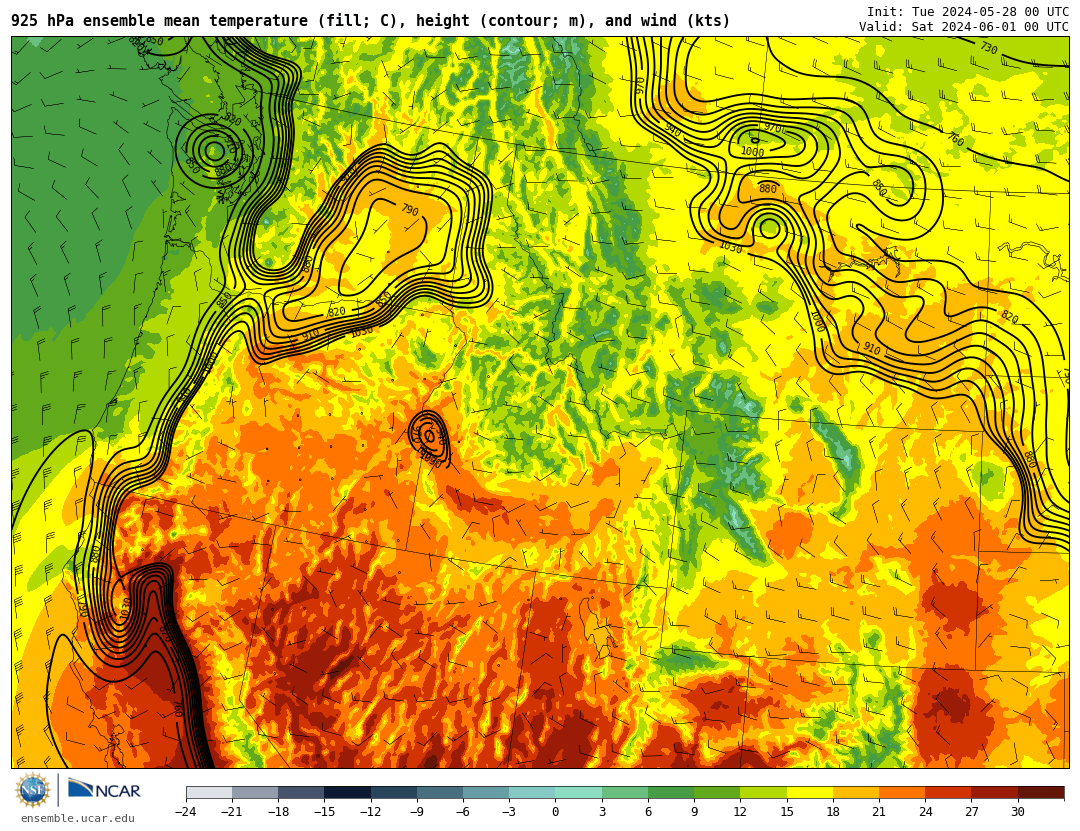Click the 12 colorbar tick label

tap(740, 812)
